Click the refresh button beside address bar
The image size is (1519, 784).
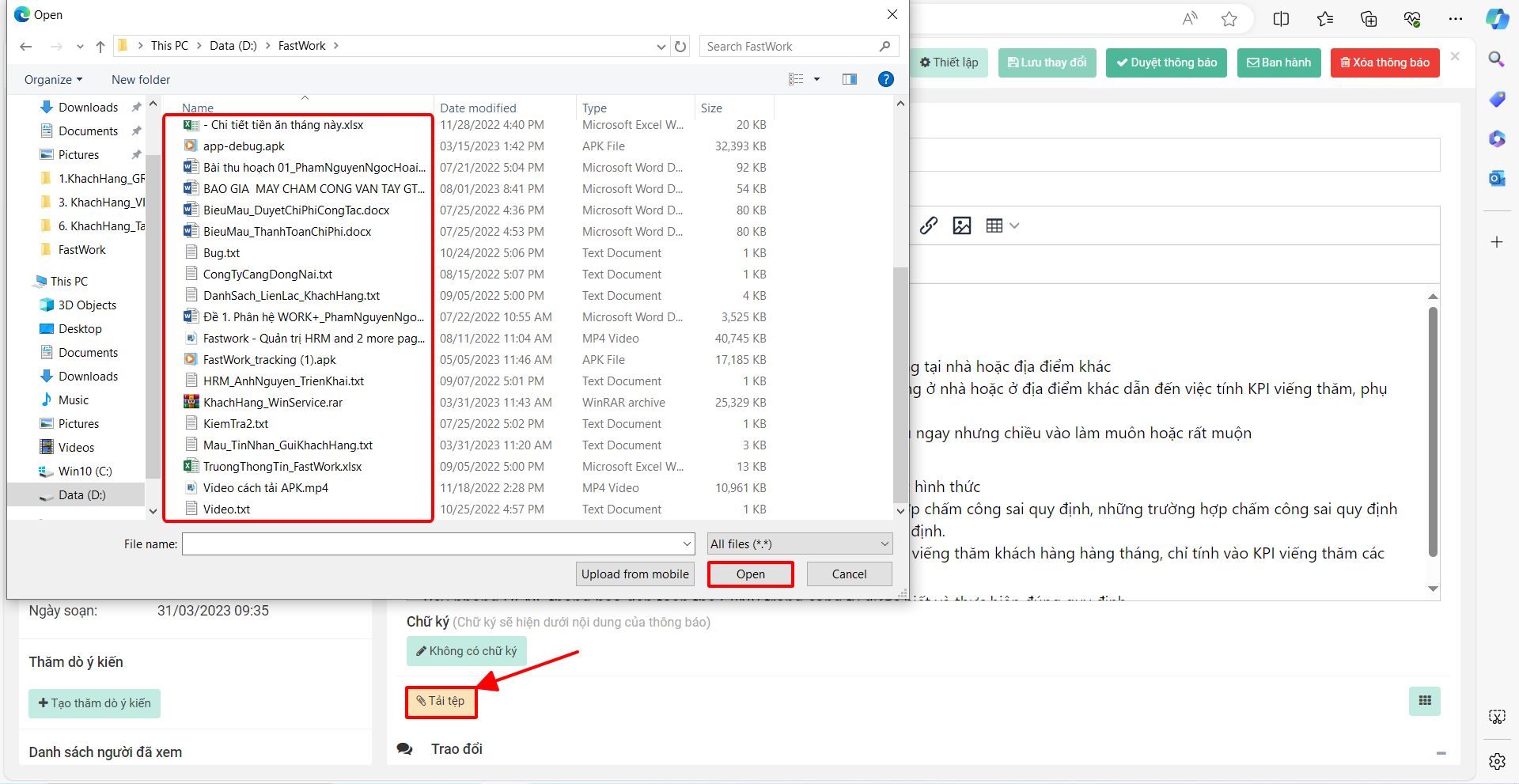pyautogui.click(x=680, y=46)
